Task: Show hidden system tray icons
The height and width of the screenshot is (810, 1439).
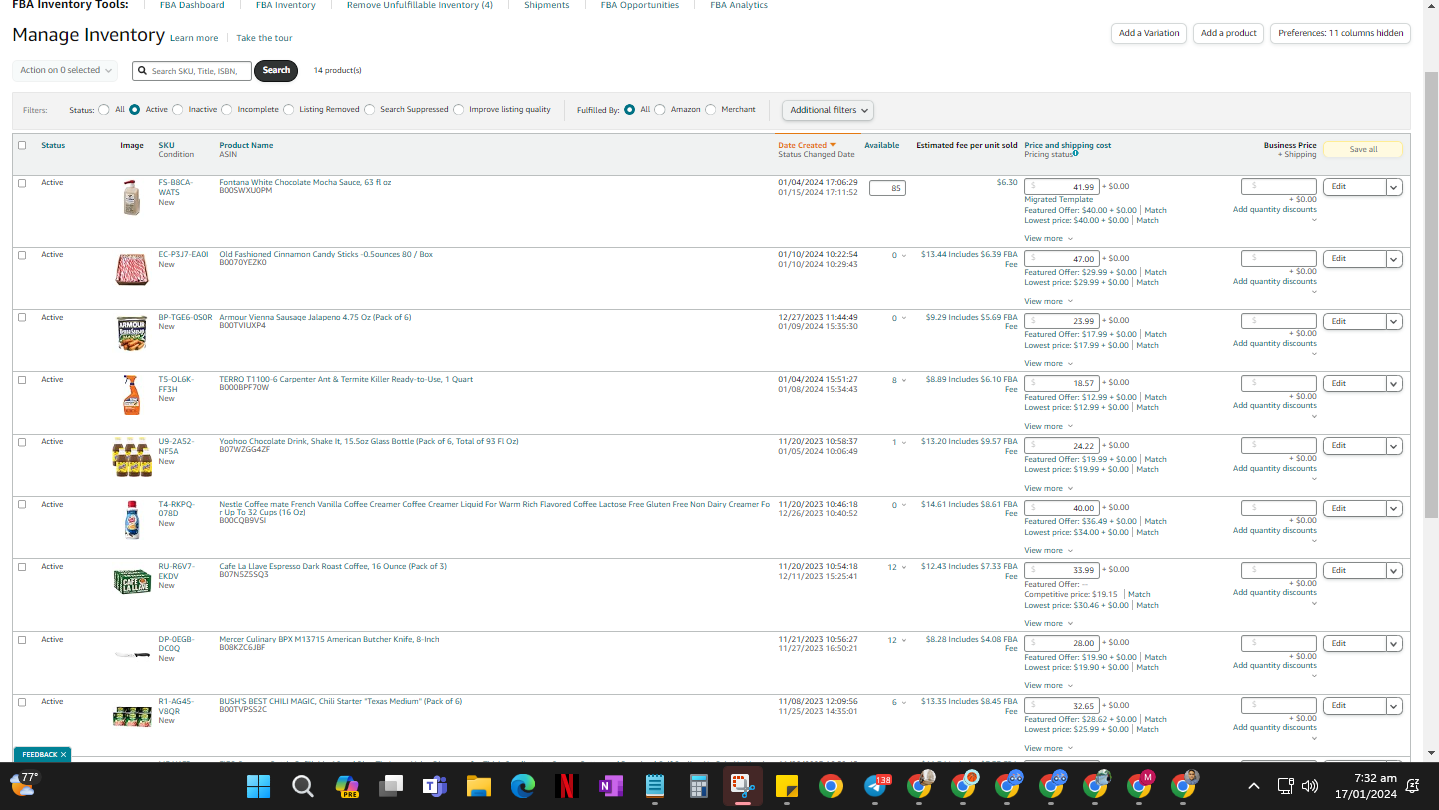Action: pyautogui.click(x=1254, y=786)
